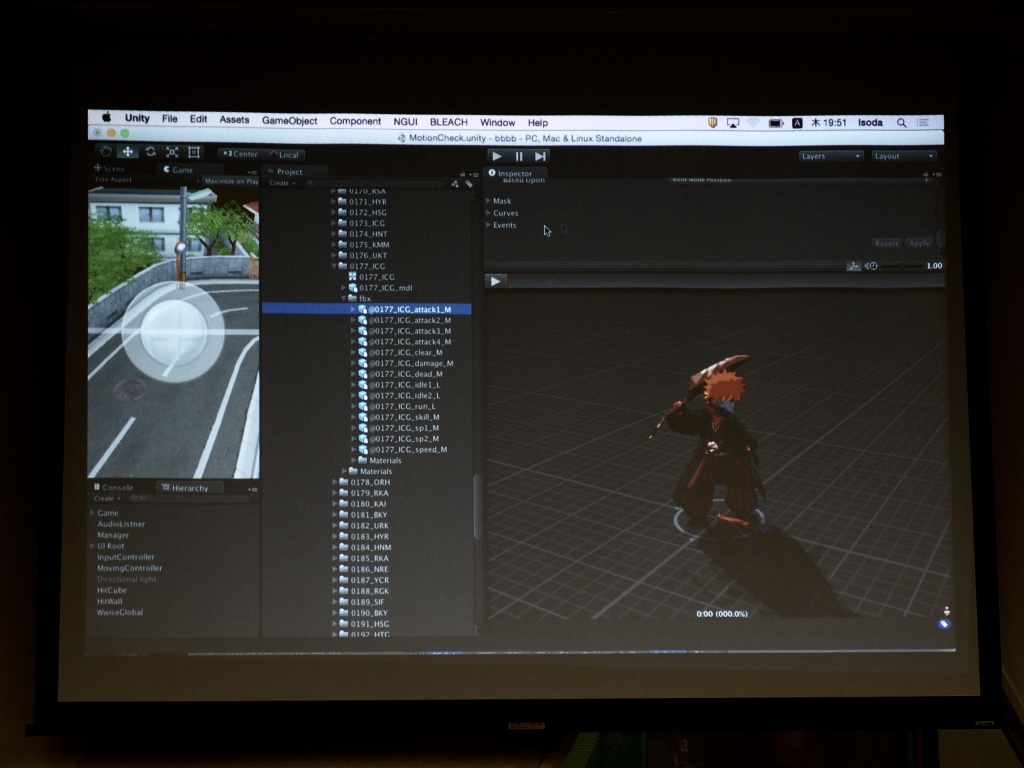Image resolution: width=1024 pixels, height=768 pixels.
Task: Collapse the fbx folder
Action: coord(344,298)
